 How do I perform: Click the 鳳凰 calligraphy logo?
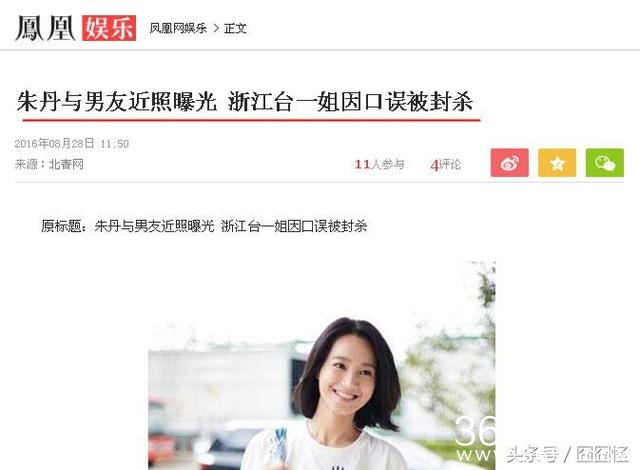coord(45,28)
